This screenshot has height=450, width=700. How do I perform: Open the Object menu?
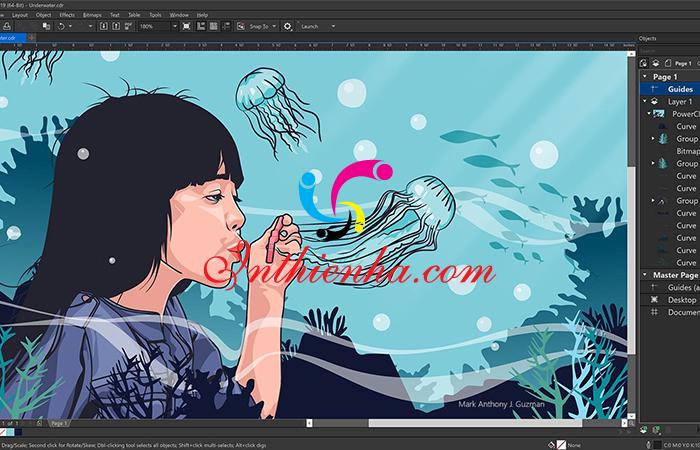43,15
